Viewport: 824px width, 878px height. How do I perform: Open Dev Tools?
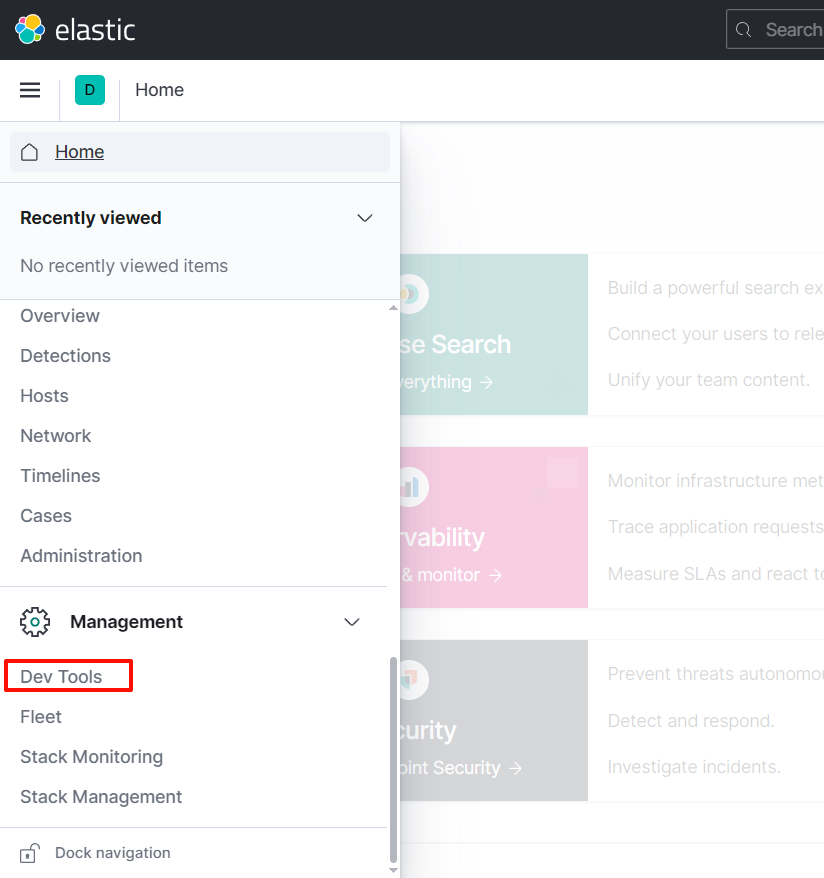(x=61, y=677)
